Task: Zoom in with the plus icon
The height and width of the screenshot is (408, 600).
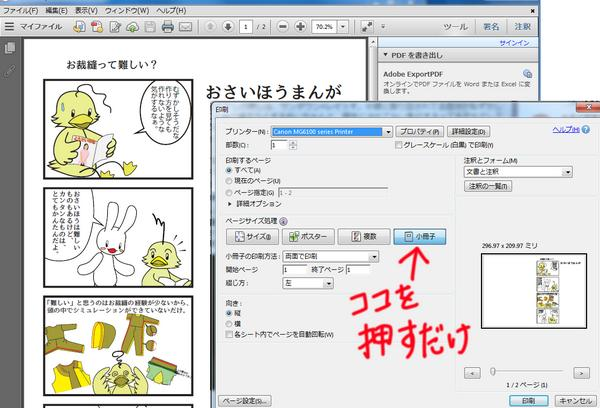Action: click(x=300, y=26)
